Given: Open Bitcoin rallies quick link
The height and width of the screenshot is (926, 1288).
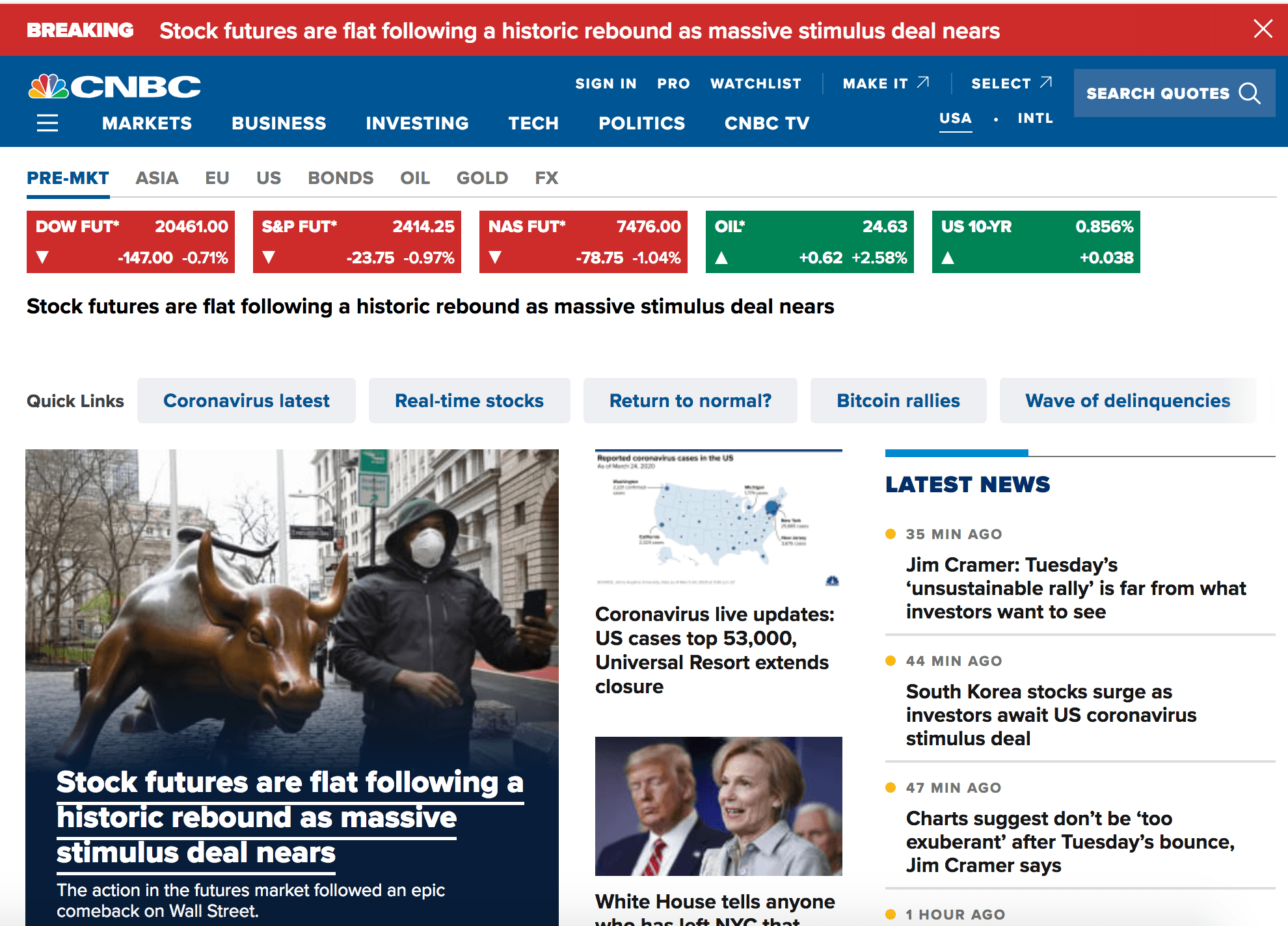Looking at the screenshot, I should tap(898, 401).
